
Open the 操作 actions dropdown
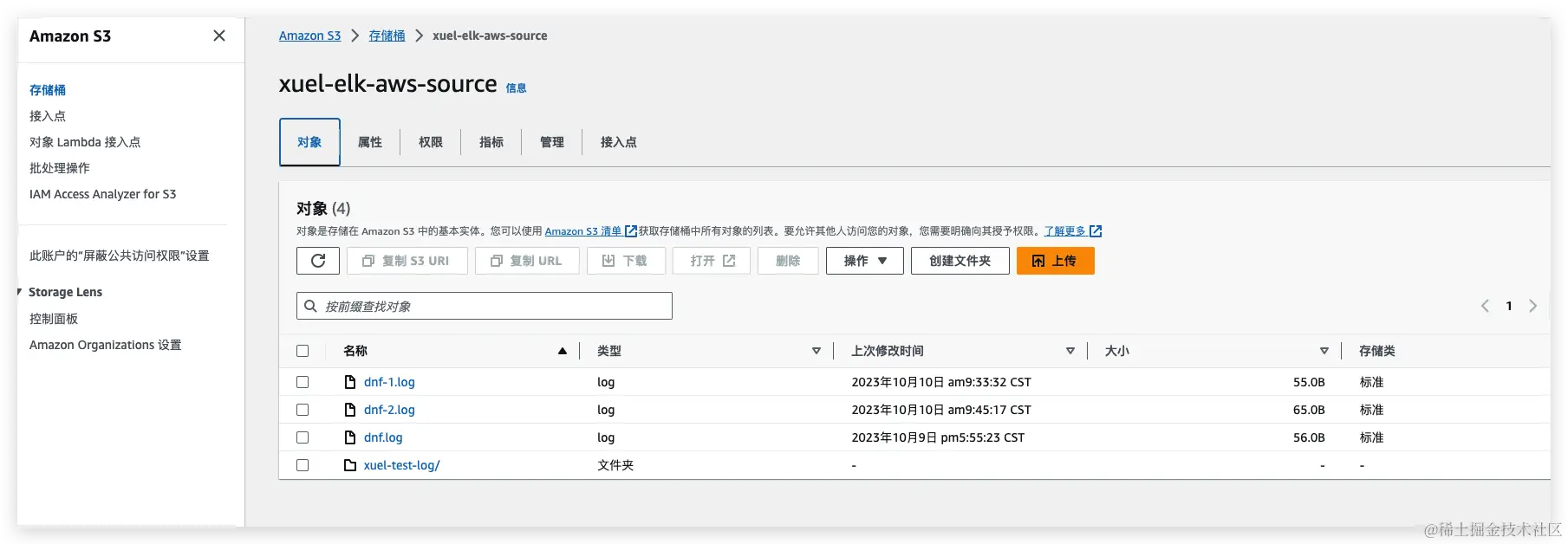point(865,261)
